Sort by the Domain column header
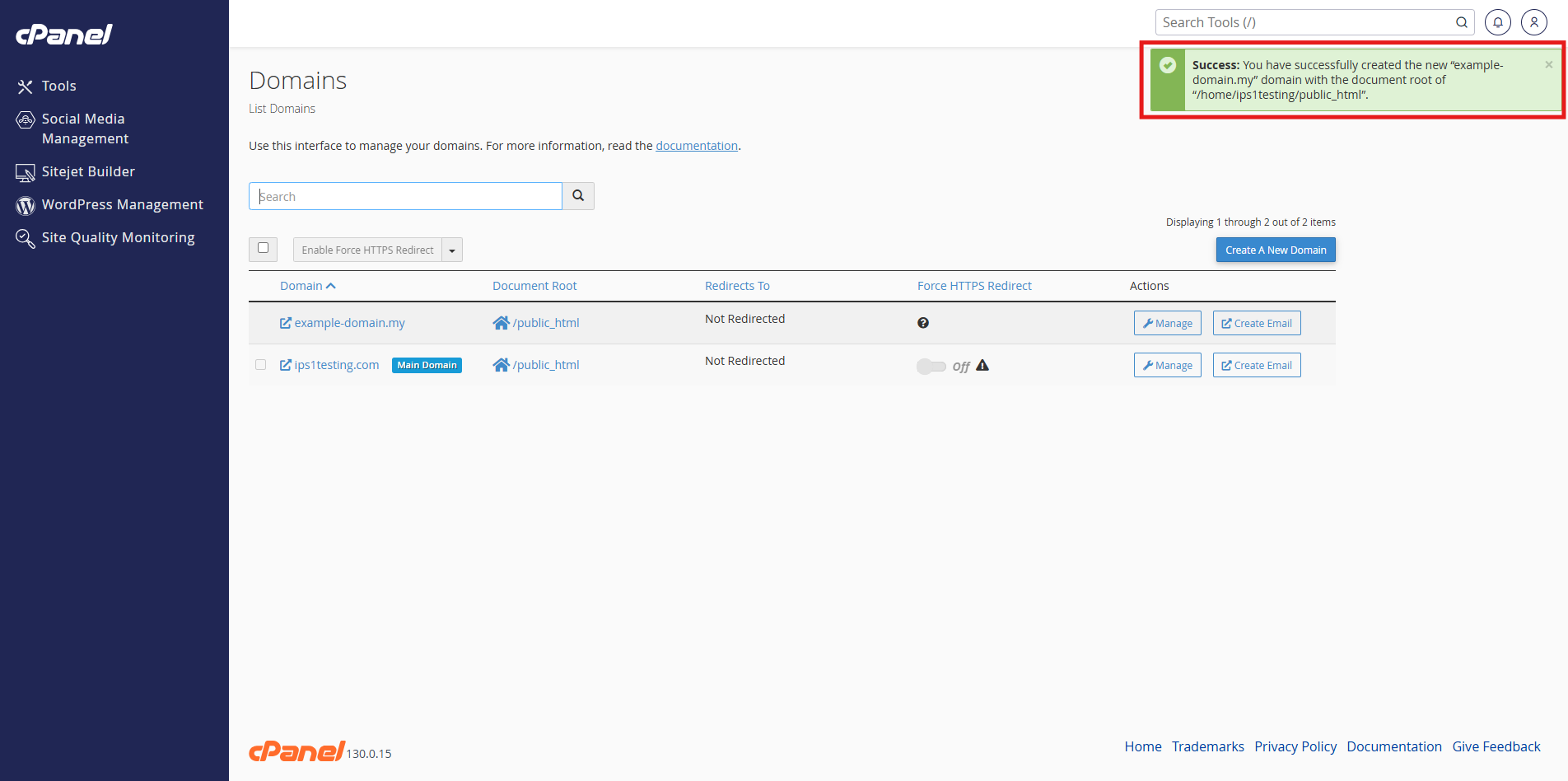Screen dimensions: 1568x781 click(x=301, y=286)
